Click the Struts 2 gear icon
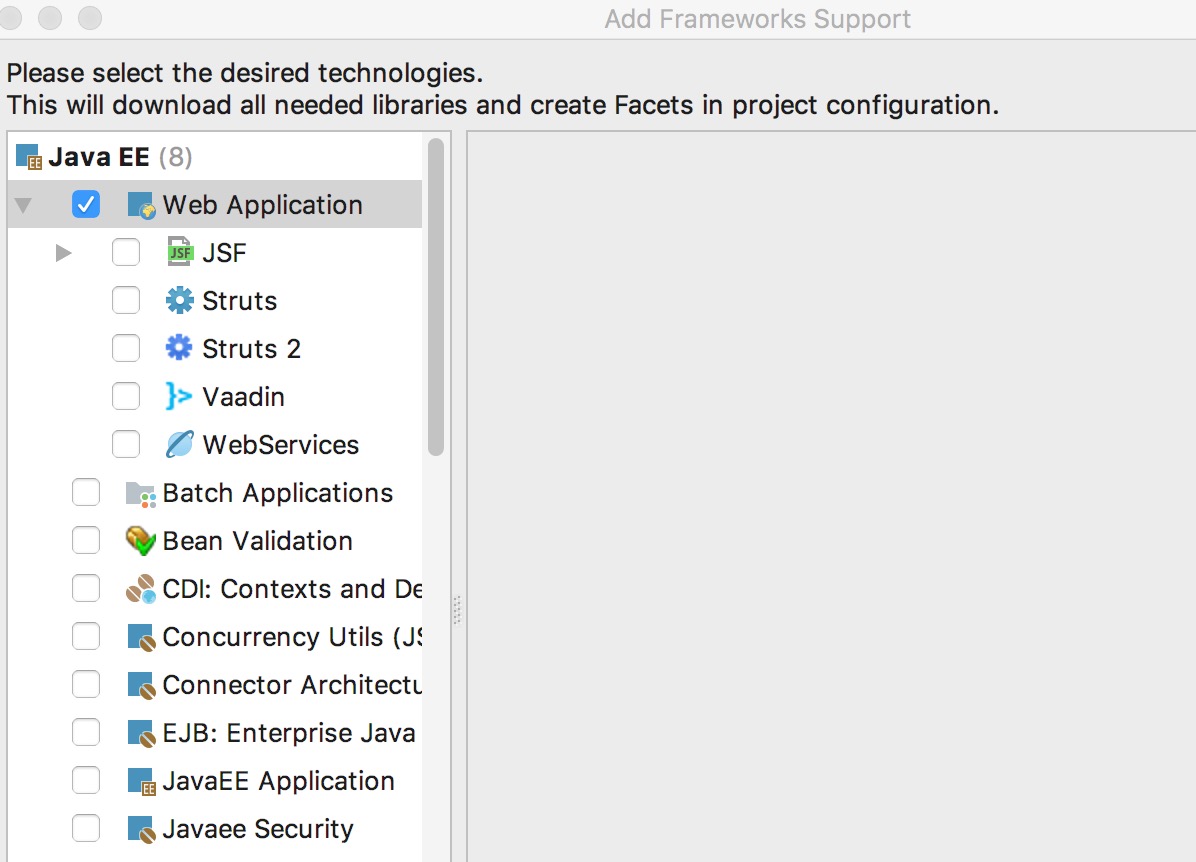This screenshot has height=862, width=1196. tap(178, 348)
